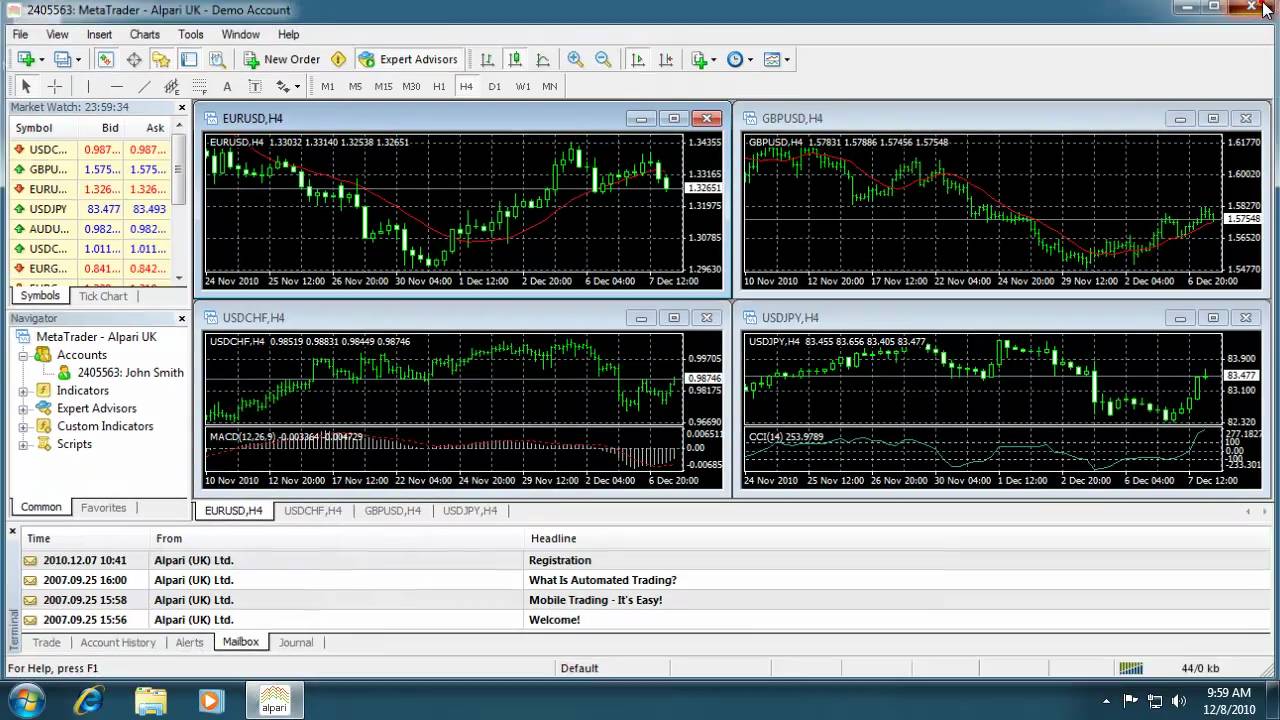Expand the Scripts tree node
Image resolution: width=1280 pixels, height=720 pixels.
click(x=23, y=445)
